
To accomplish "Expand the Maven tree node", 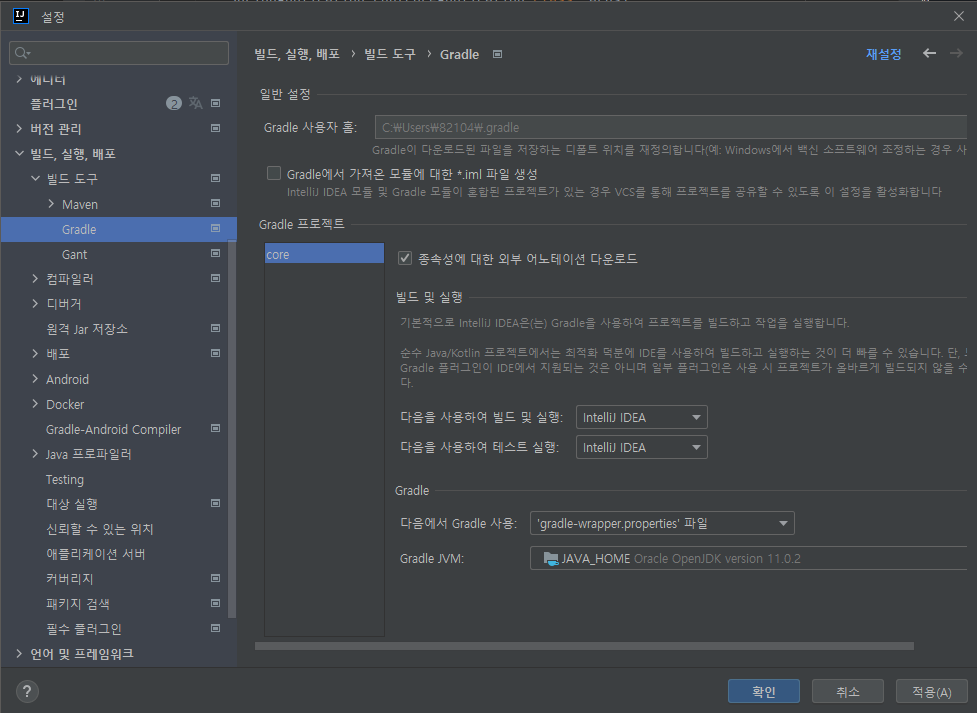I will (51, 203).
